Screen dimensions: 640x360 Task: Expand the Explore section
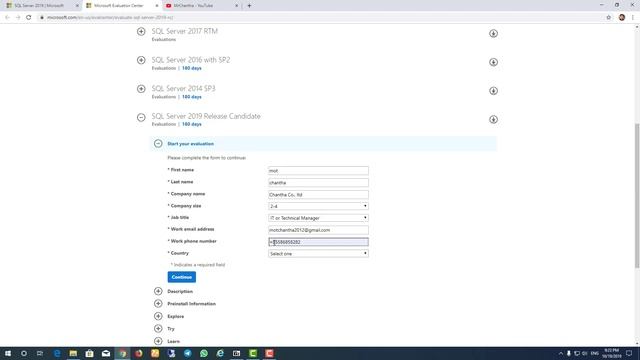tap(158, 316)
